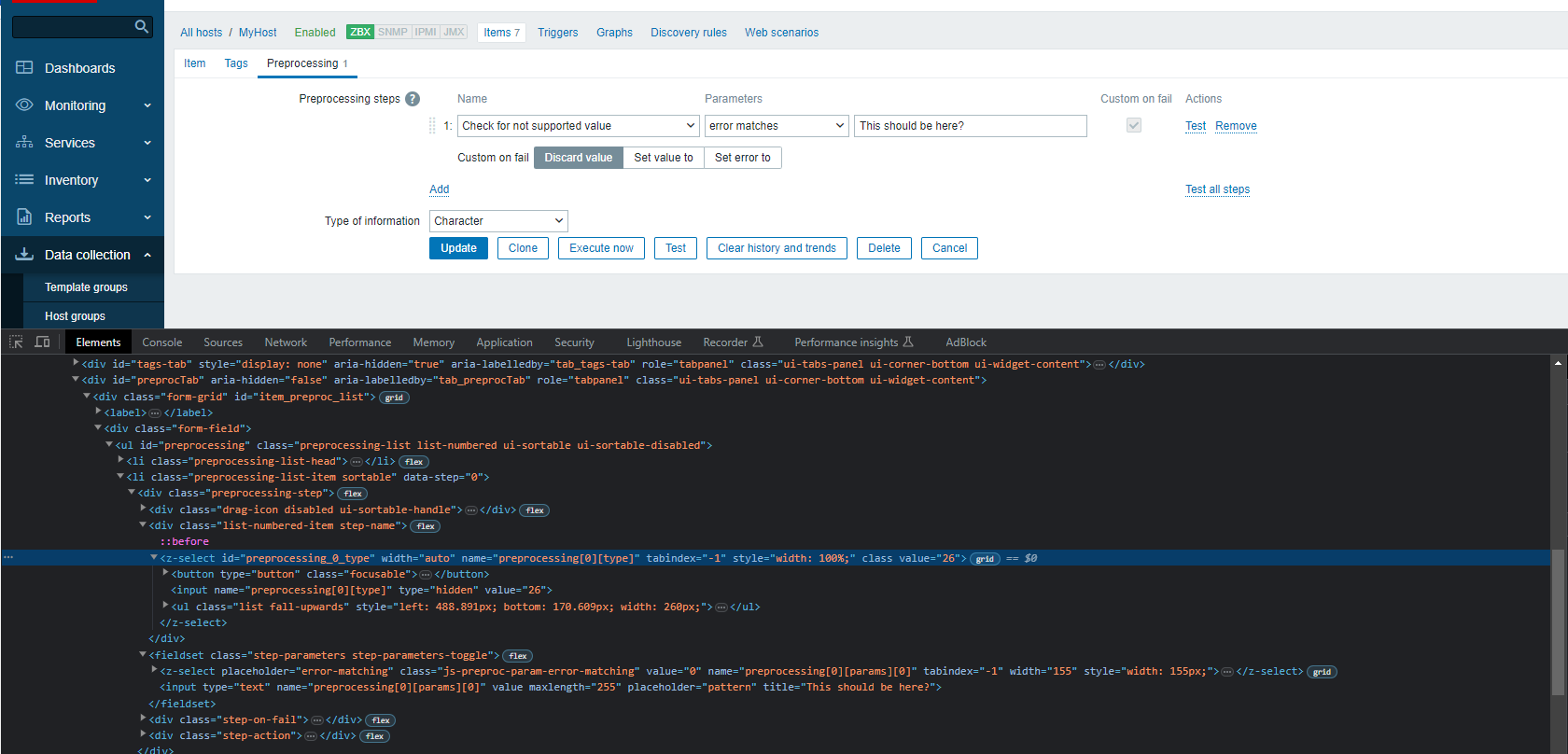The image size is (1568, 754).
Task: Click the Update button
Action: point(458,248)
